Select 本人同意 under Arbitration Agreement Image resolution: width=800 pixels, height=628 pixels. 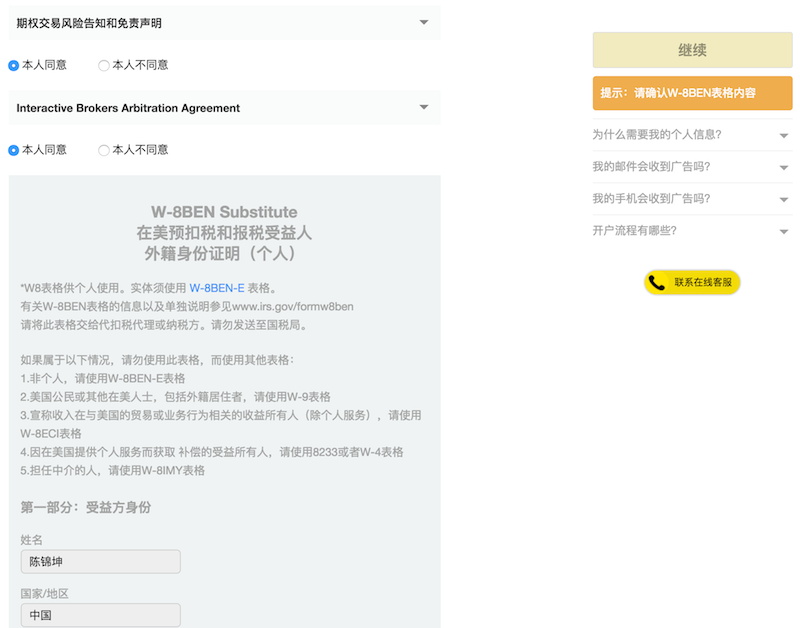point(14,150)
